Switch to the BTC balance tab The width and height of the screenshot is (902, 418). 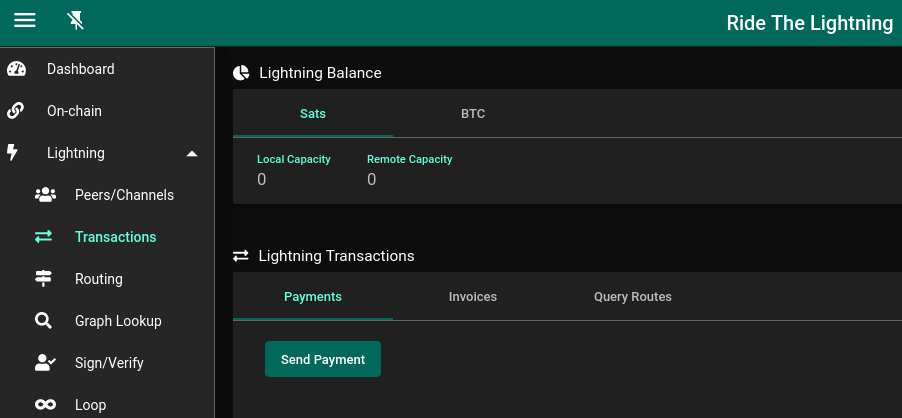[x=473, y=114]
